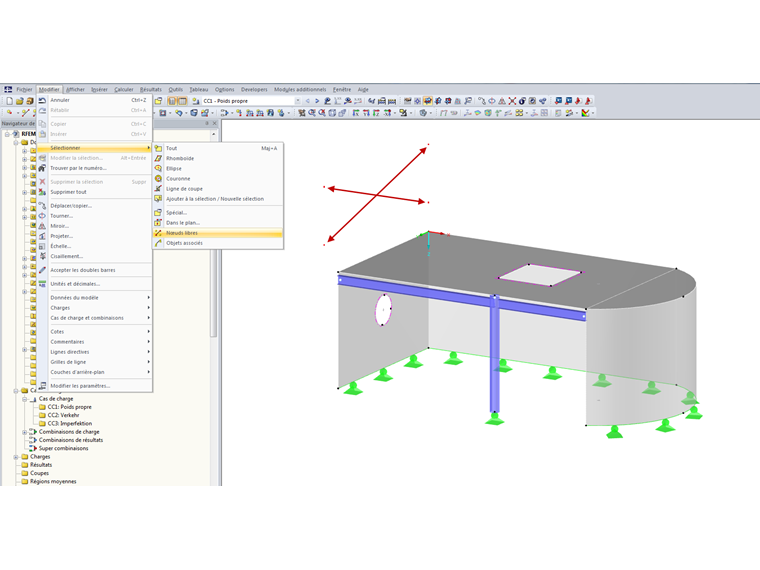Click the mirror triangle tool icon
Screen dimensions: 760x570
pyautogui.click(x=502, y=101)
